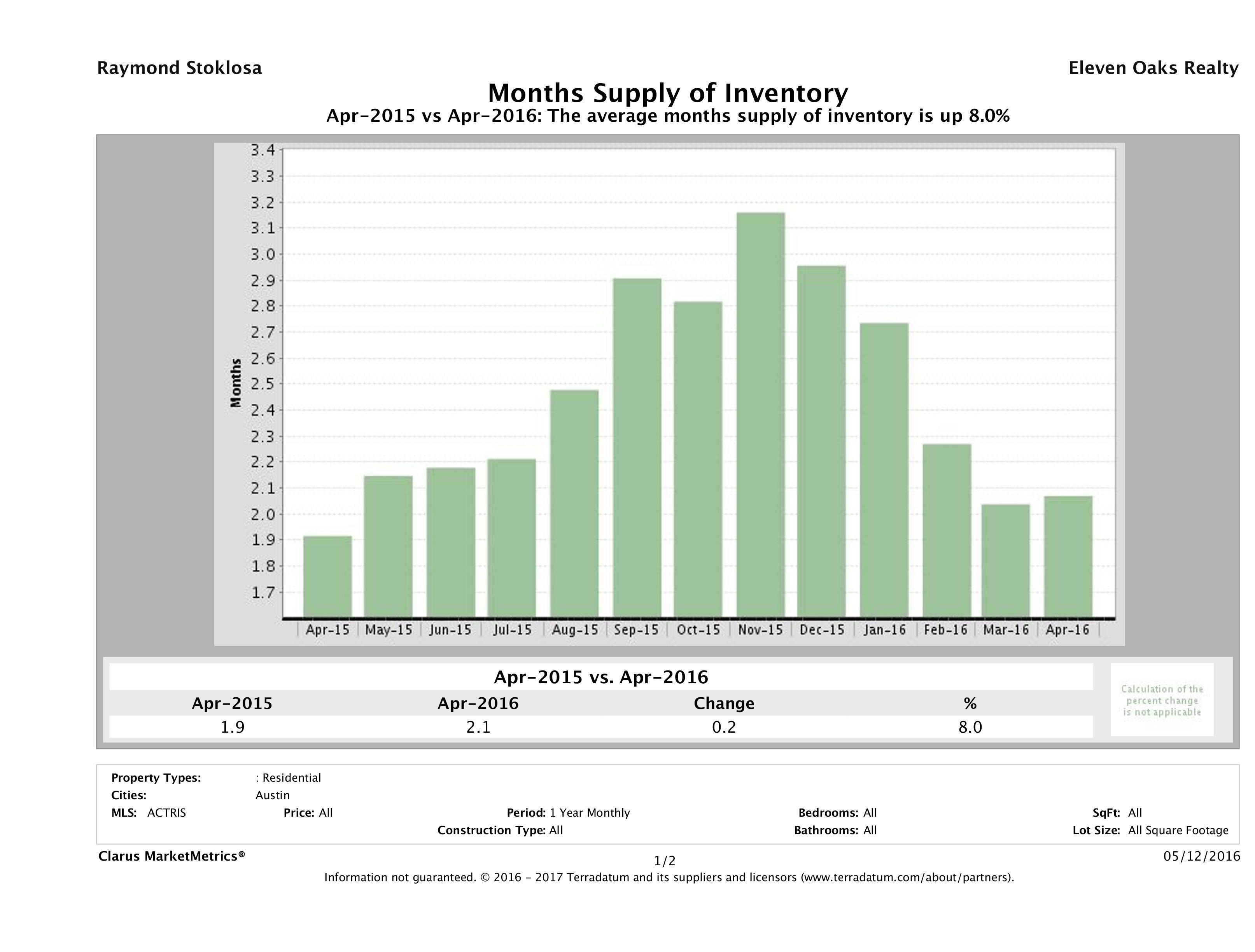Image resolution: width=1255 pixels, height=952 pixels.
Task: Click the Change column header
Action: point(723,703)
